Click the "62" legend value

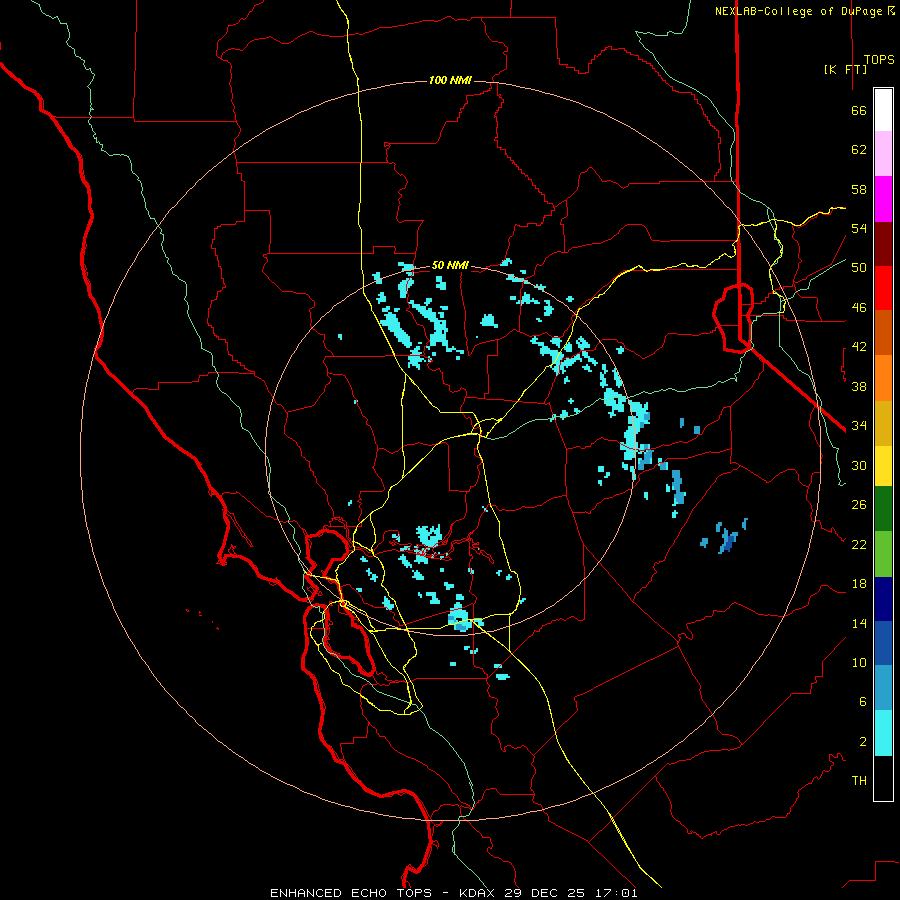859,150
